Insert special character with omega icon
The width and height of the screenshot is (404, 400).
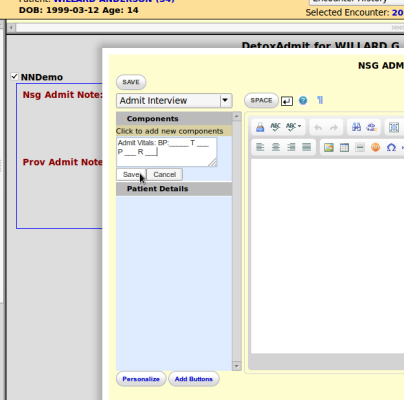pos(391,147)
